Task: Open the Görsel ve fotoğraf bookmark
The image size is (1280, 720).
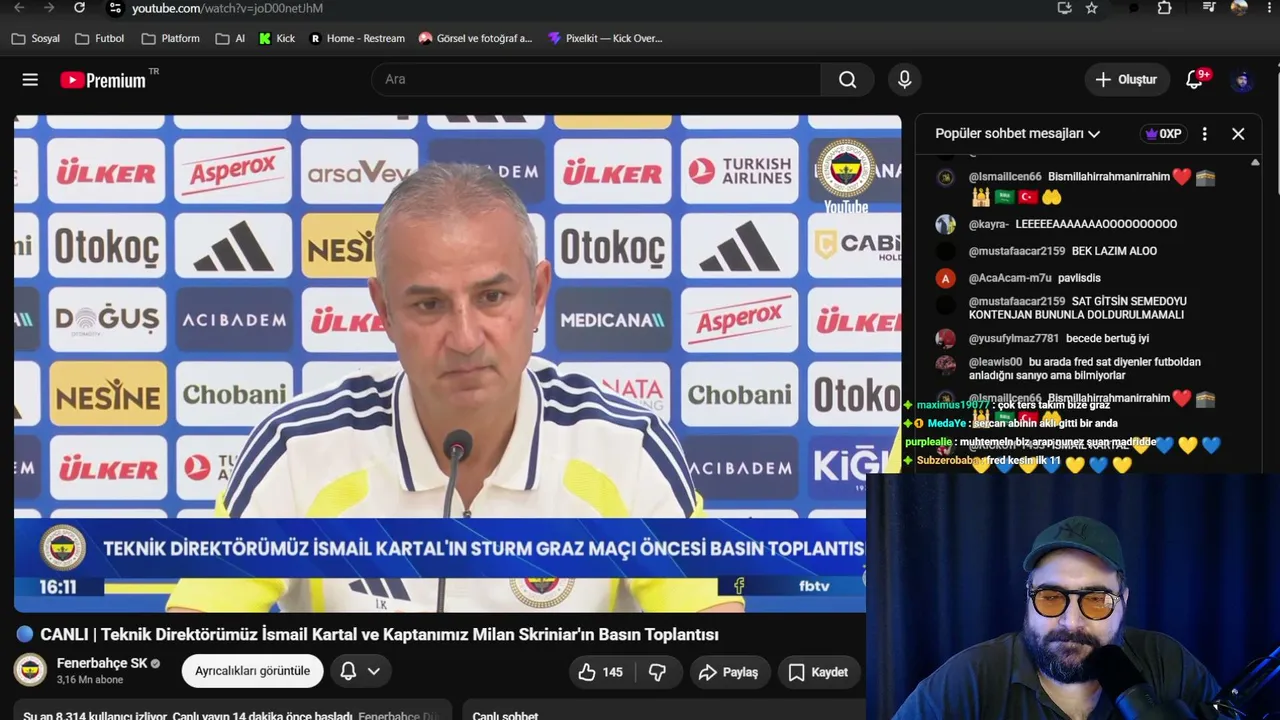Action: pos(476,39)
